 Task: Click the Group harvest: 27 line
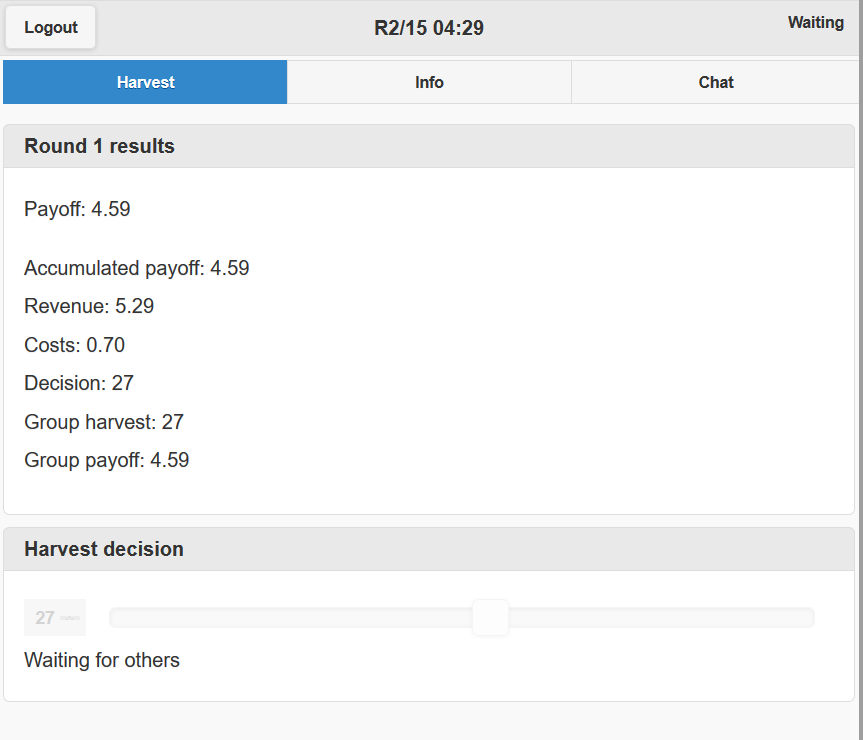[x=104, y=422]
